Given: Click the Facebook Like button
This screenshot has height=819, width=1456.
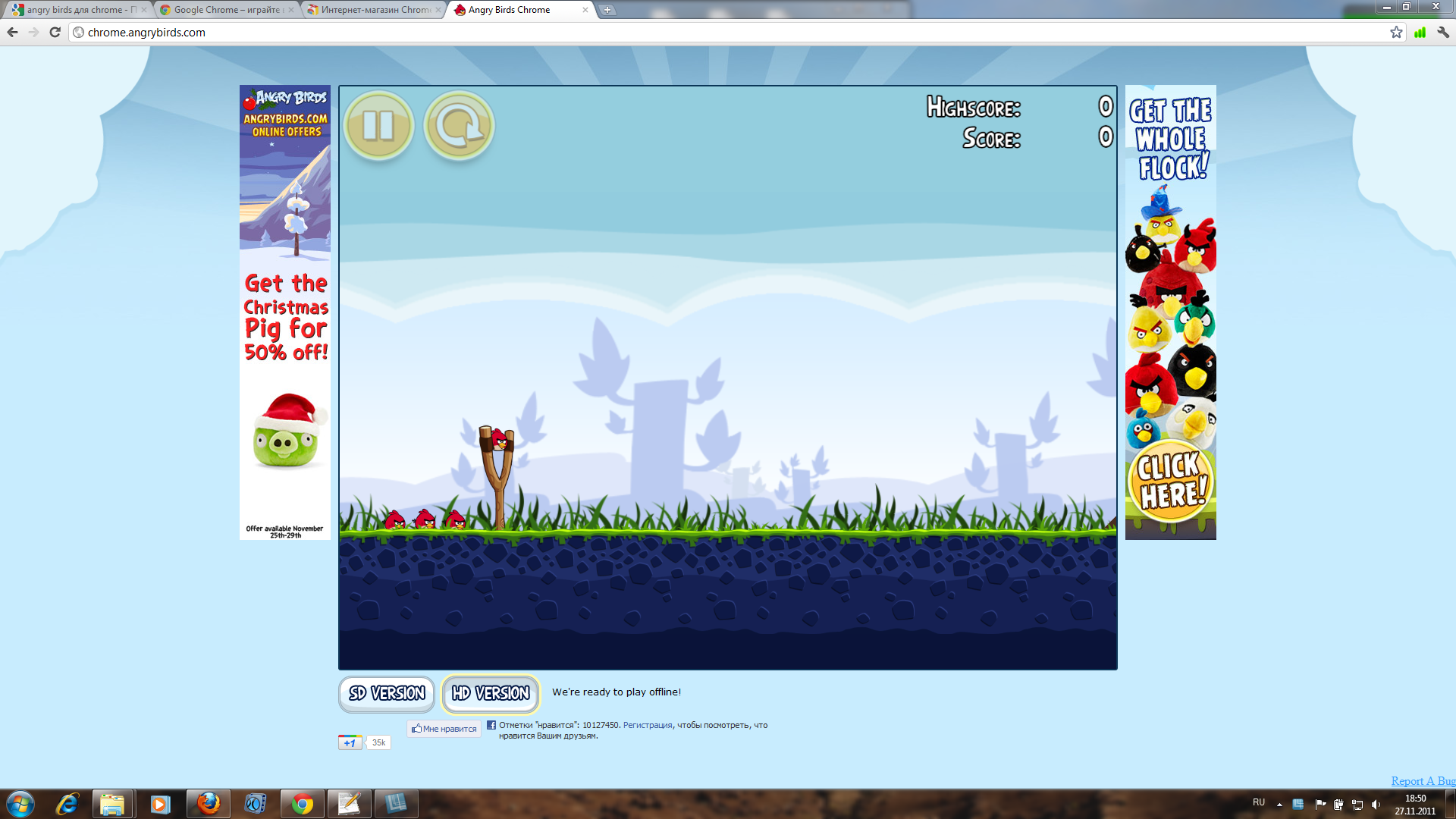Looking at the screenshot, I should pos(444,729).
